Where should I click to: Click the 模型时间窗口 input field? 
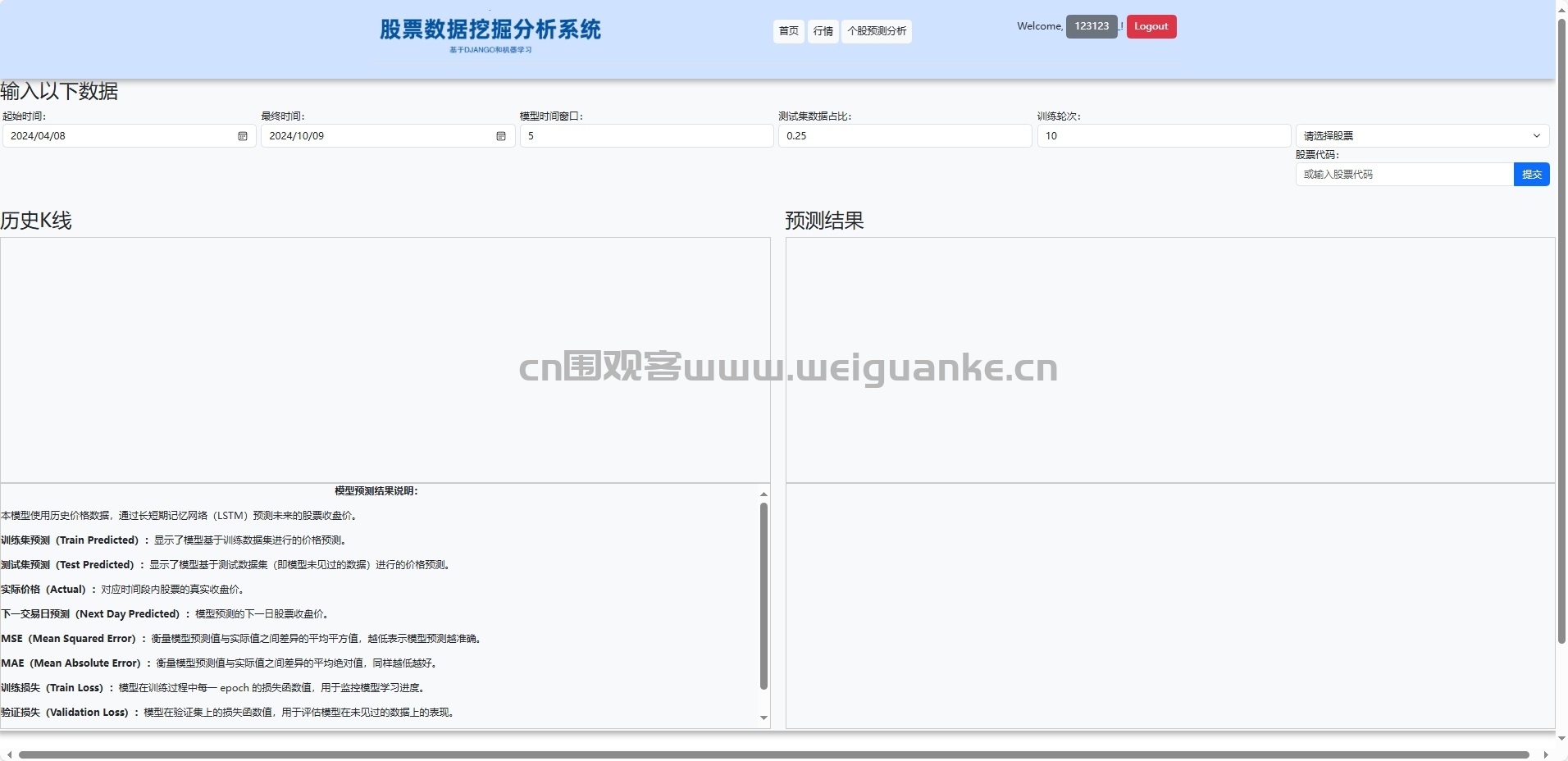coord(646,136)
